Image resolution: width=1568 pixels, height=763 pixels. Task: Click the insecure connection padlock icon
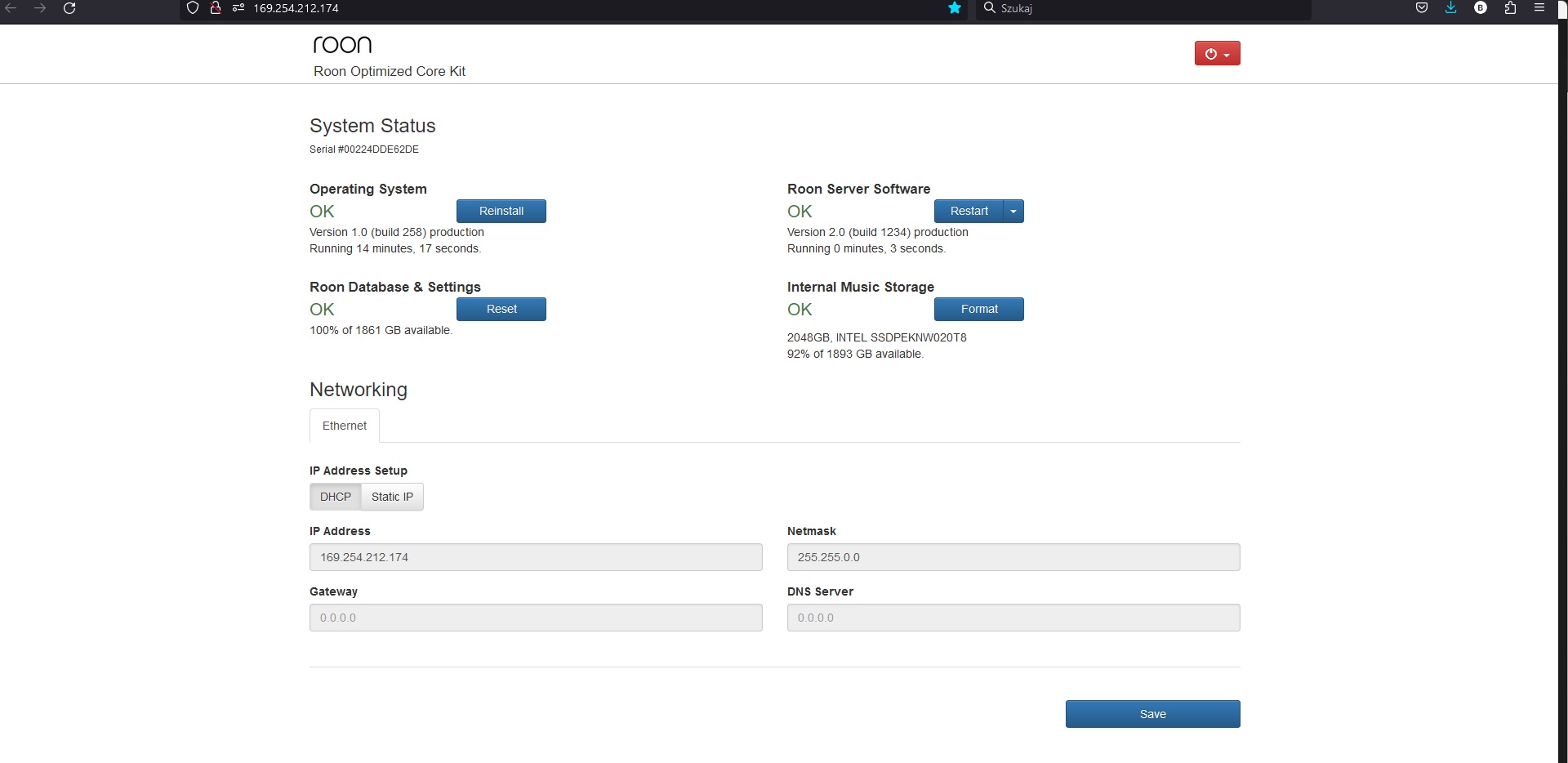click(216, 8)
